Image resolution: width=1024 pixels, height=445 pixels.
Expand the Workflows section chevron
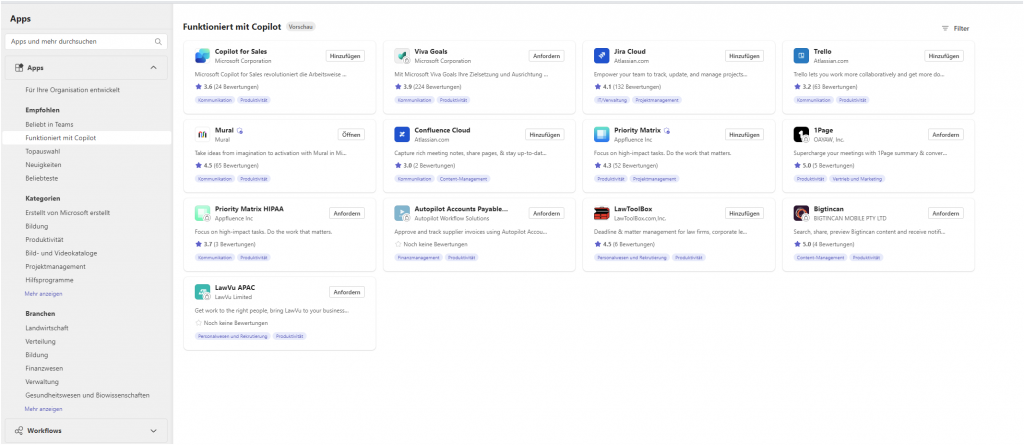point(153,431)
